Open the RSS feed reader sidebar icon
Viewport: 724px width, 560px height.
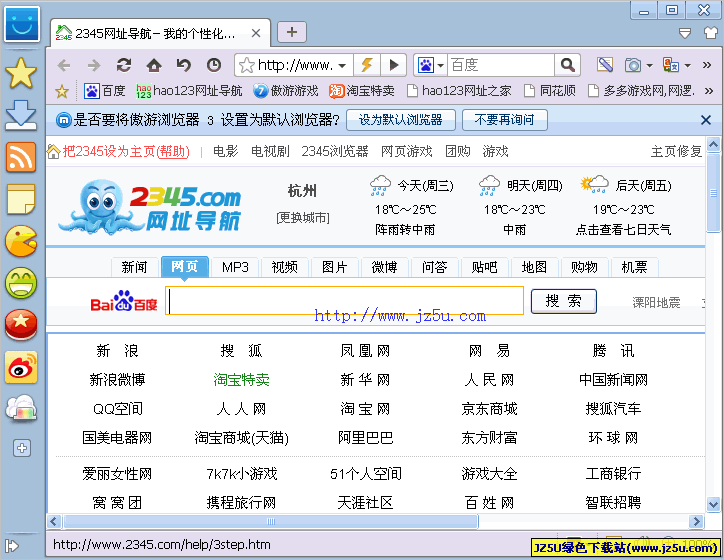21,157
